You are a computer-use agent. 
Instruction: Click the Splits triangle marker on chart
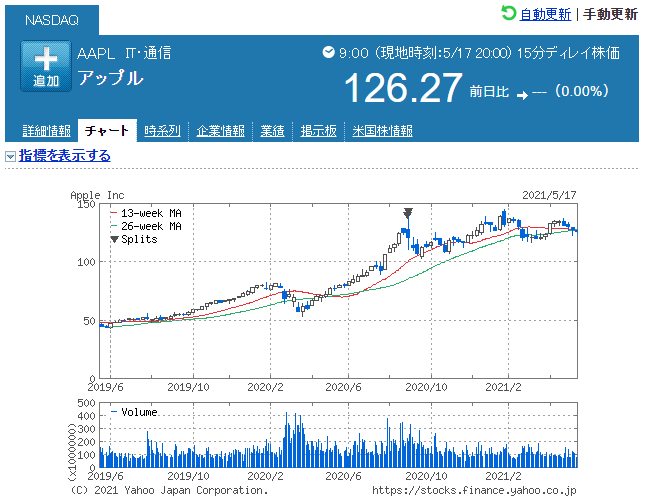tap(408, 213)
